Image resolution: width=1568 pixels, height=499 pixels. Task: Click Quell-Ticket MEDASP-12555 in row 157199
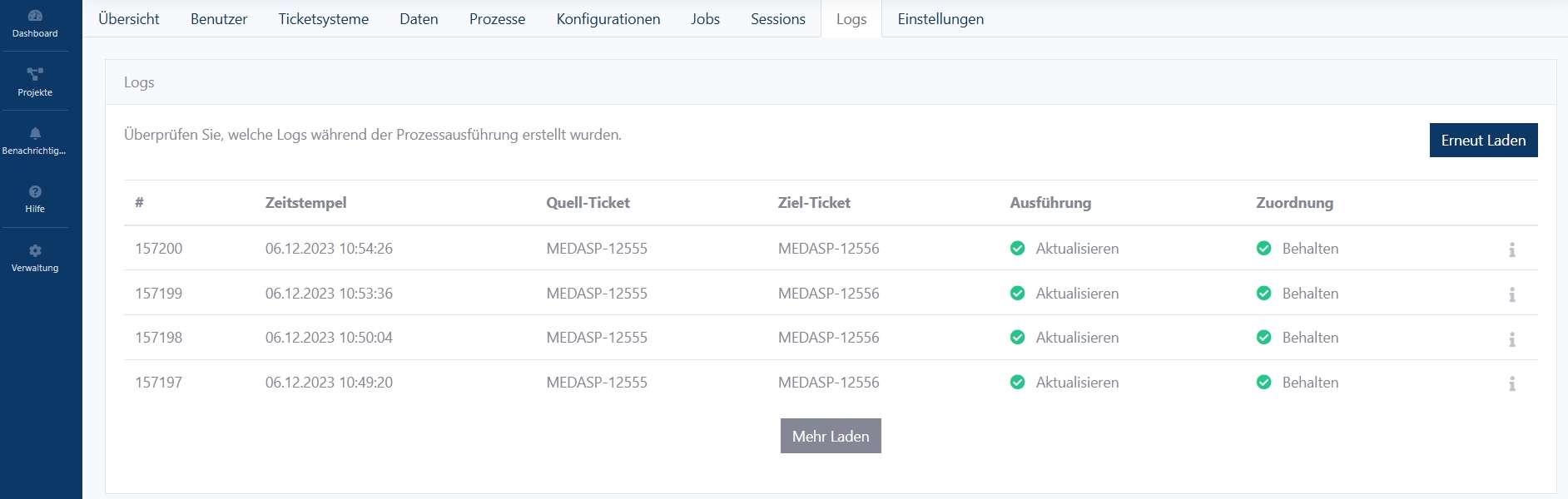coord(597,294)
